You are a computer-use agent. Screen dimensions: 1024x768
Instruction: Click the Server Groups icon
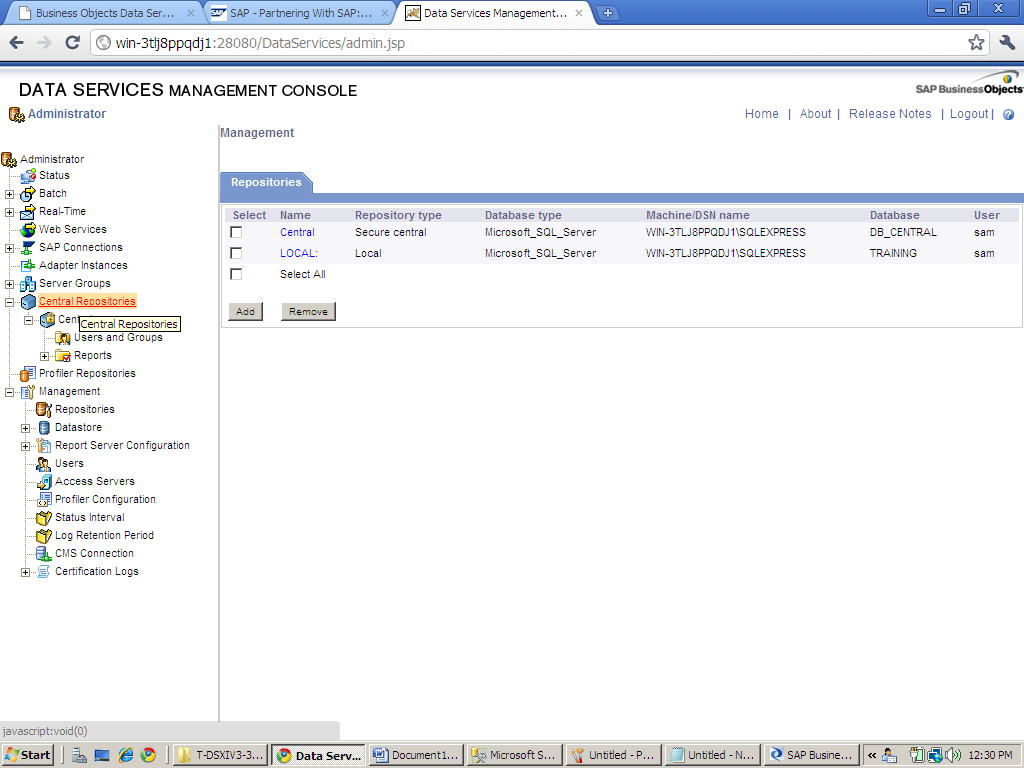click(27, 283)
